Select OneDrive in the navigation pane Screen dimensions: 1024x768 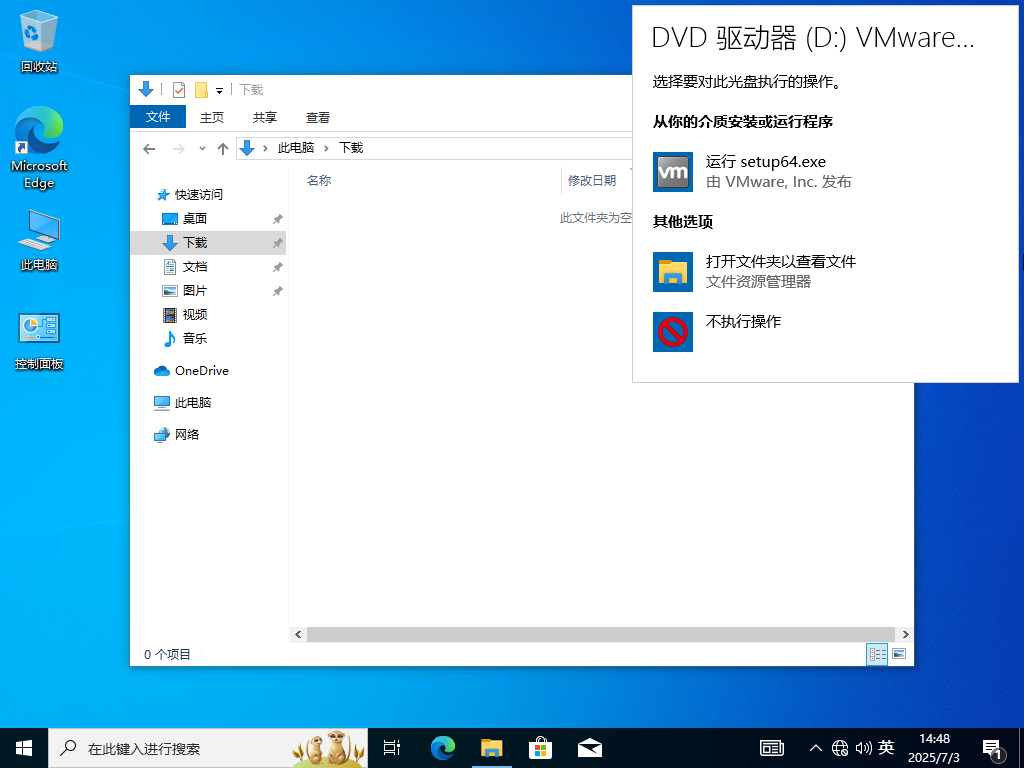[x=201, y=371]
